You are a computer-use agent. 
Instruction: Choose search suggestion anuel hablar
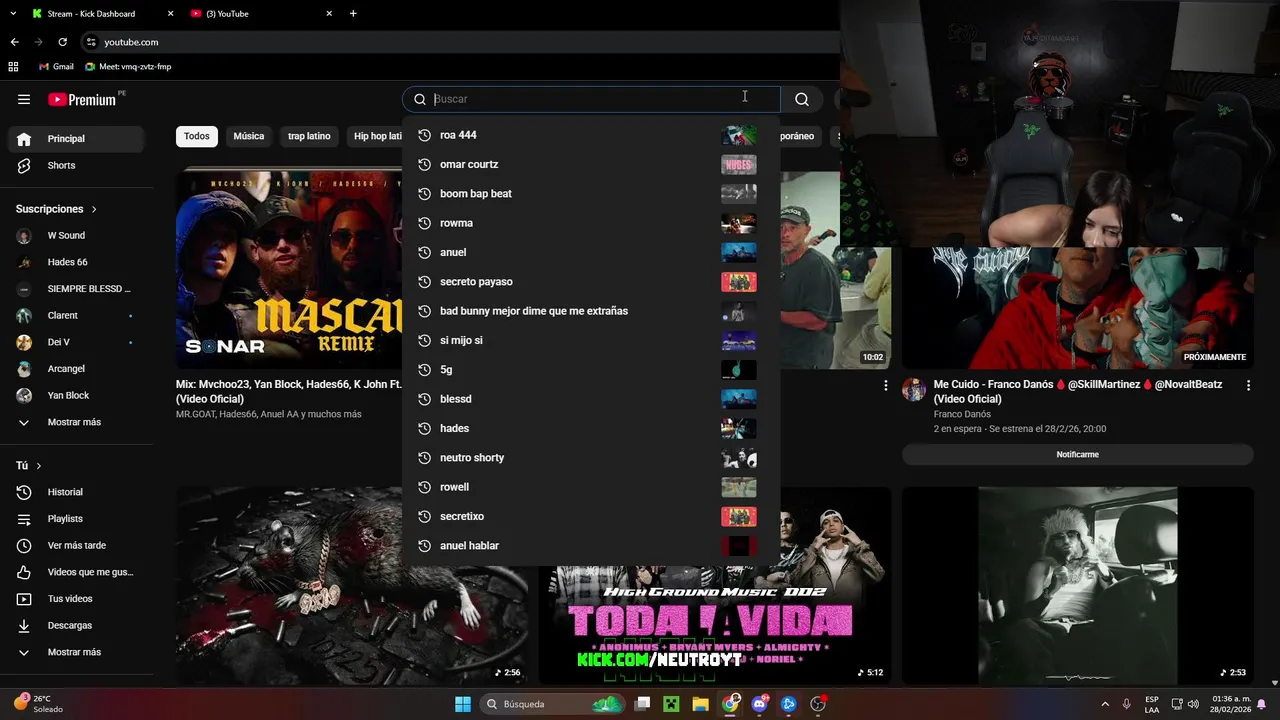(590, 546)
